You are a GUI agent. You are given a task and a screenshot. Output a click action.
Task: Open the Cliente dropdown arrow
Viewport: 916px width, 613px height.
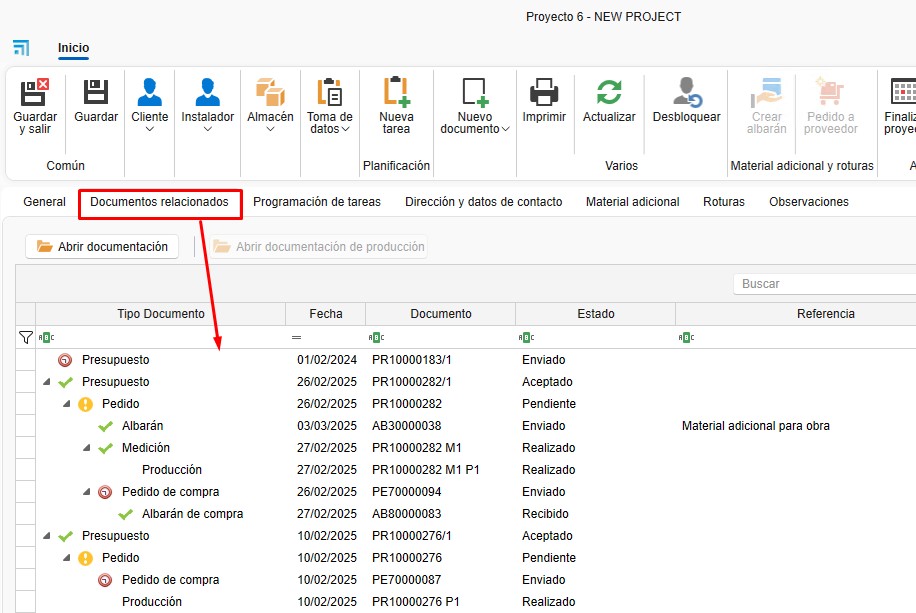[x=150, y=129]
